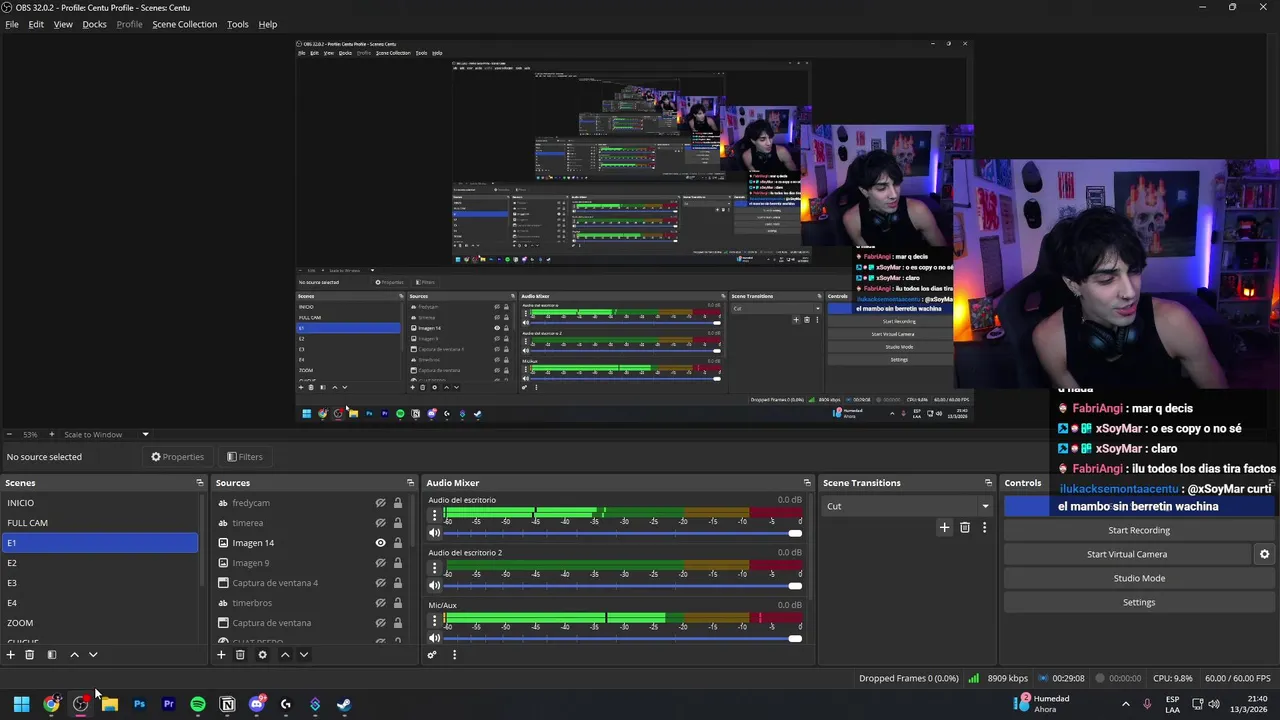Remove selected scene with trash icon
Screen dimensions: 1280x720
tap(29, 655)
